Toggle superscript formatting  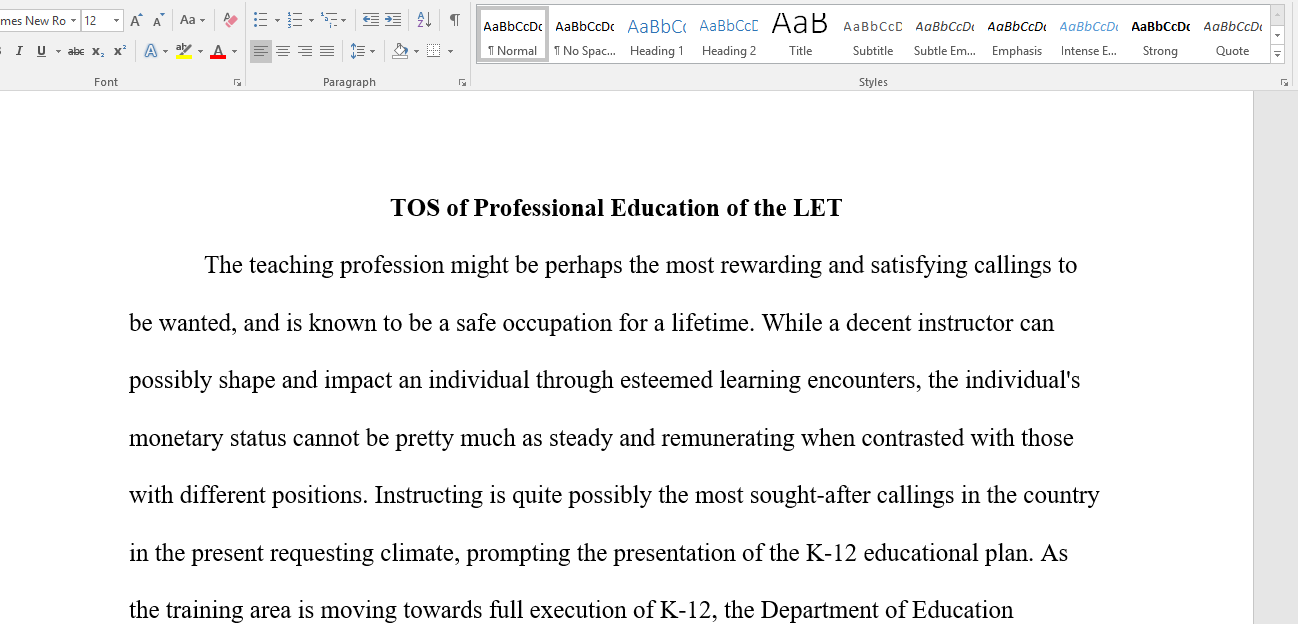[119, 51]
